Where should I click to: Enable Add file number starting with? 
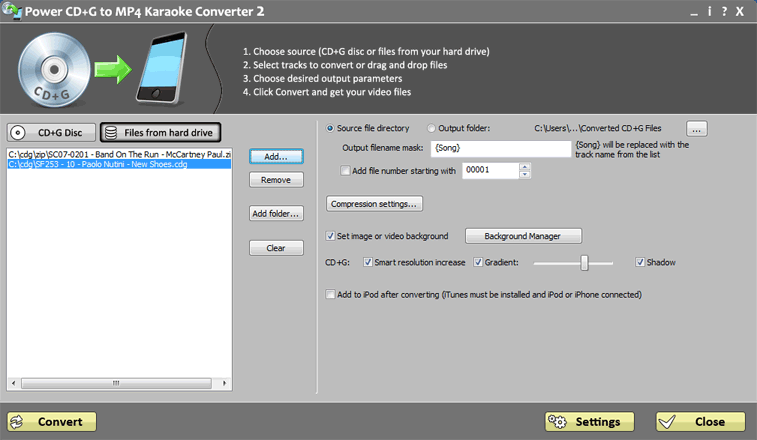coord(345,170)
